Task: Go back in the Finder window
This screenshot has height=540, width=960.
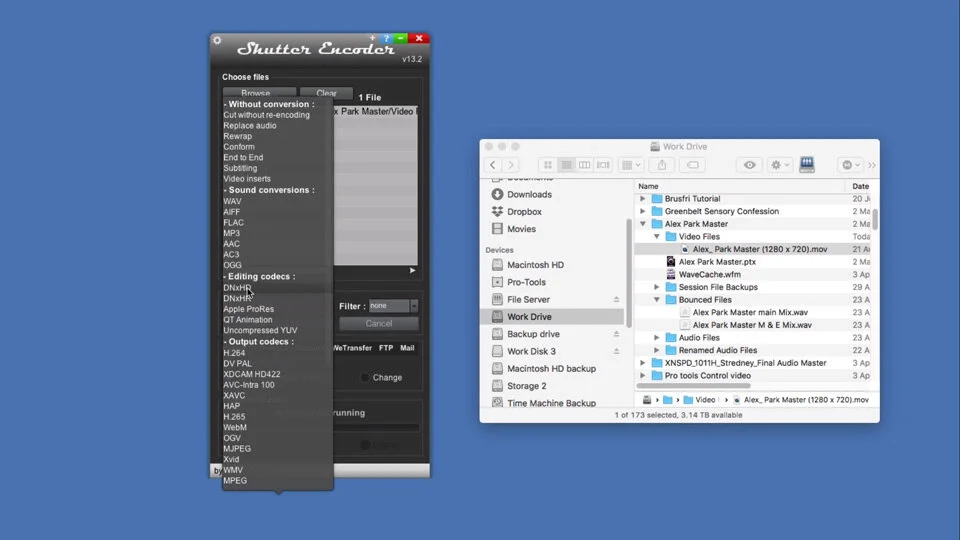Action: (493, 165)
